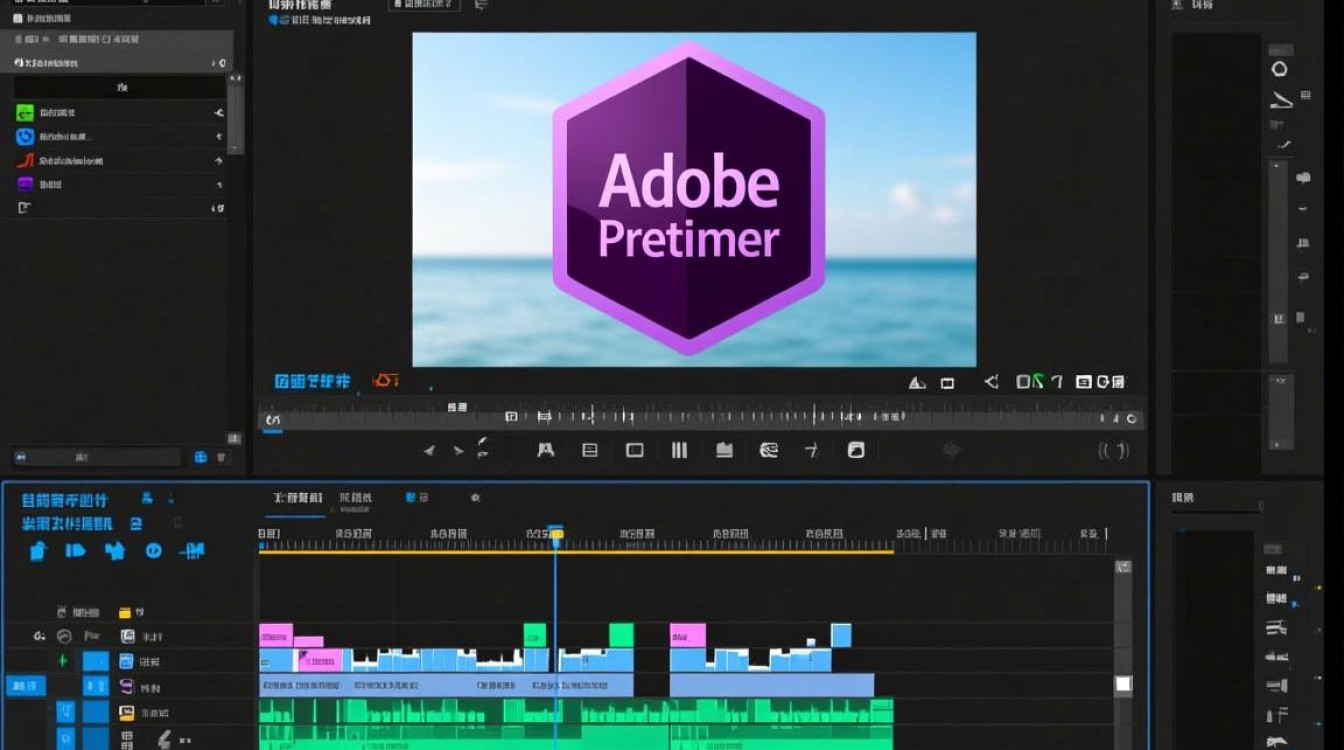Expand the green icon row's arrow in project list

219,113
